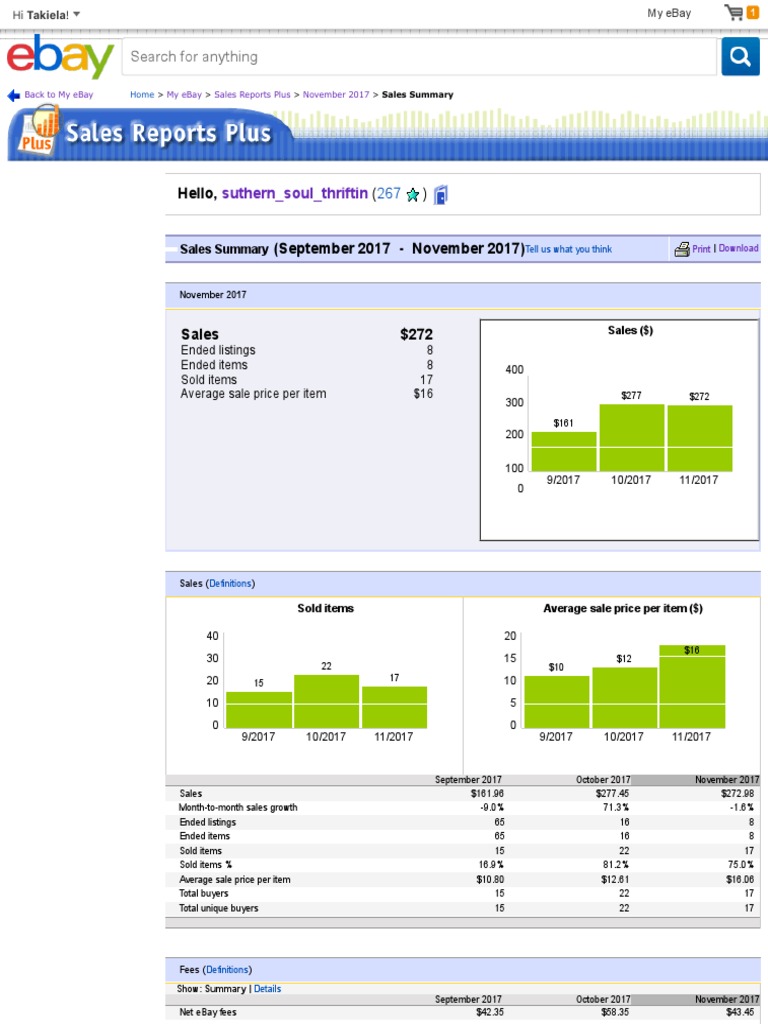Viewport: 768px width, 1024px height.
Task: Click the blue back arrow icon
Action: [x=13, y=96]
